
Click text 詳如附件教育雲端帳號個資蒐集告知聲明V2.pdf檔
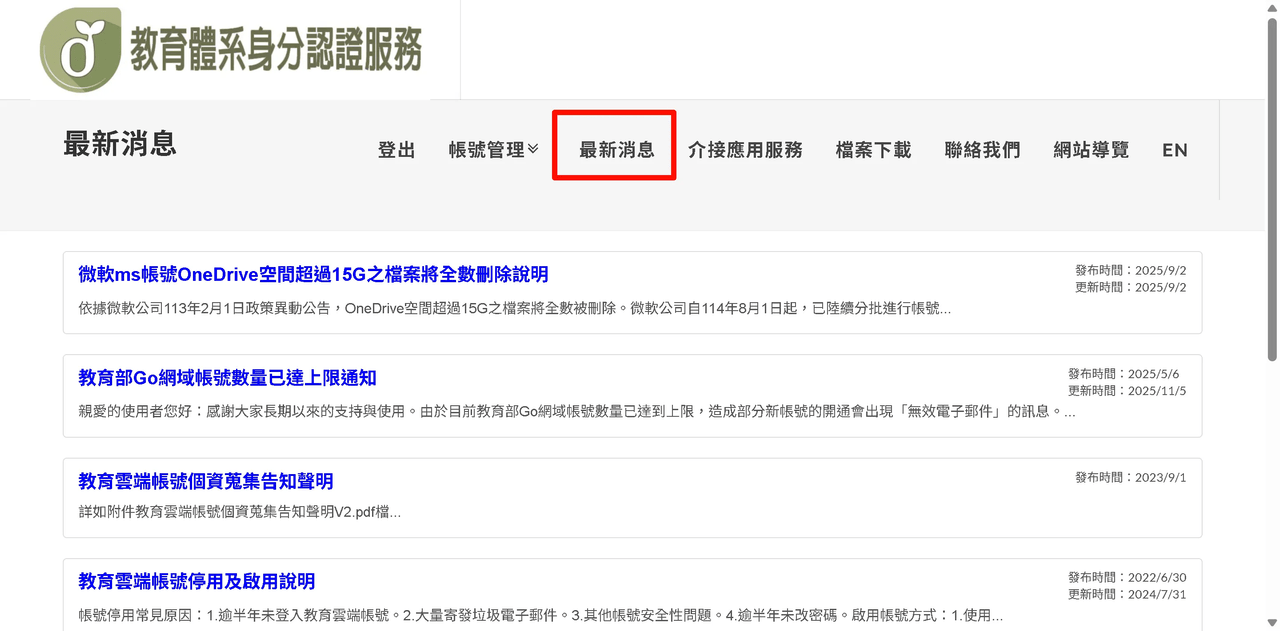click(x=240, y=512)
